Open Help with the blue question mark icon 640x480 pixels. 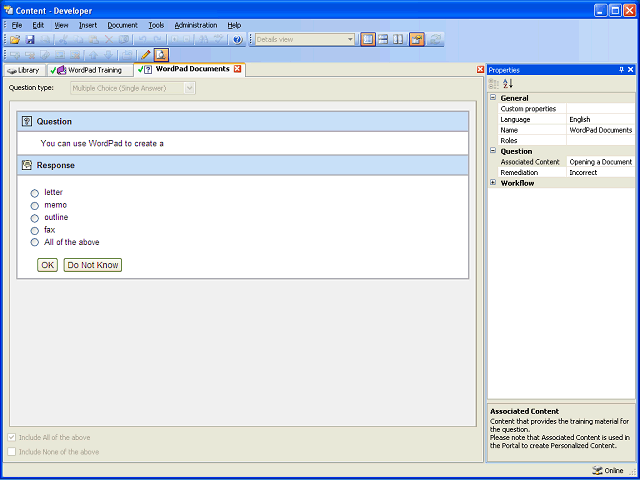(x=238, y=40)
